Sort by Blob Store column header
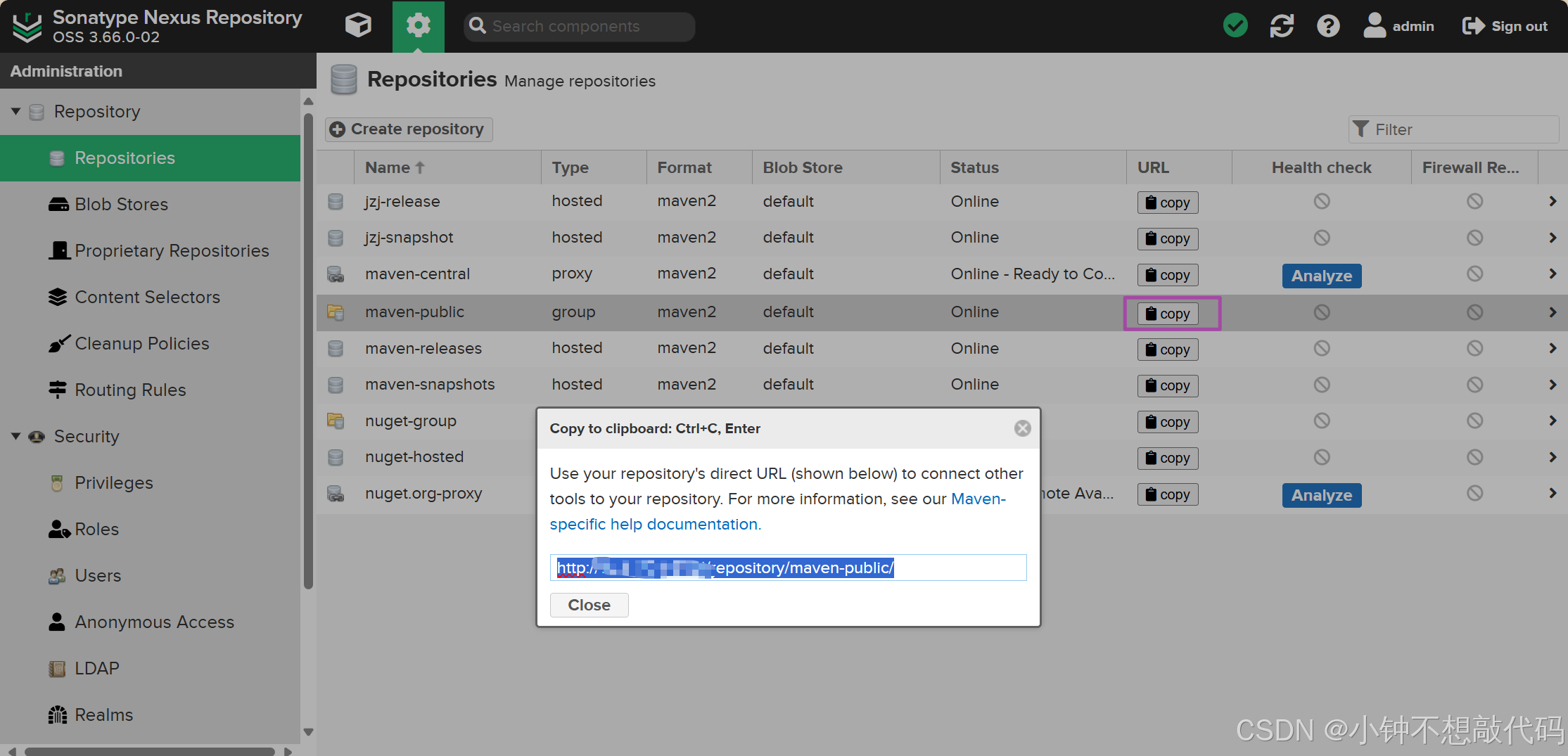1568x756 pixels. (x=846, y=167)
